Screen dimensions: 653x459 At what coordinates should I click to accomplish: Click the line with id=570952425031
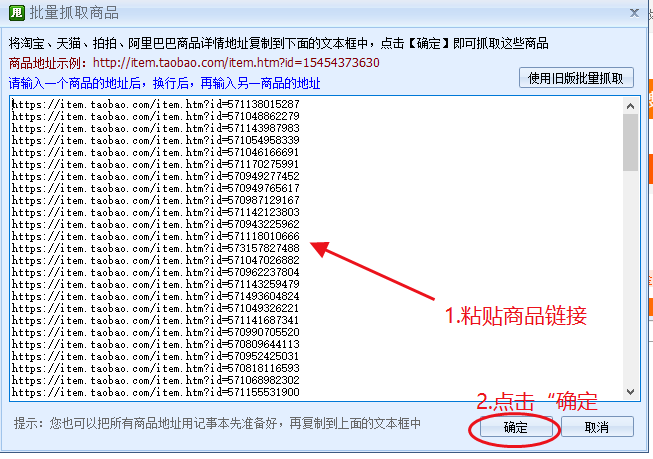point(156,357)
